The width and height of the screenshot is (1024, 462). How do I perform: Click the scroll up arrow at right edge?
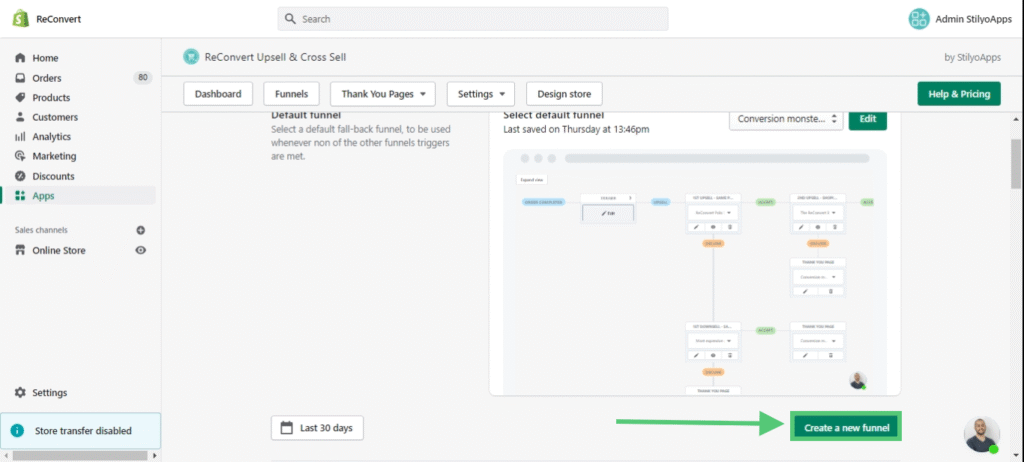[x=1017, y=120]
